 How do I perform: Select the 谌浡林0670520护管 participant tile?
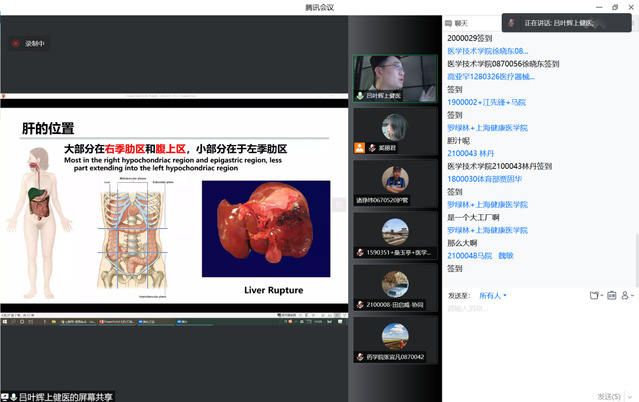(394, 178)
